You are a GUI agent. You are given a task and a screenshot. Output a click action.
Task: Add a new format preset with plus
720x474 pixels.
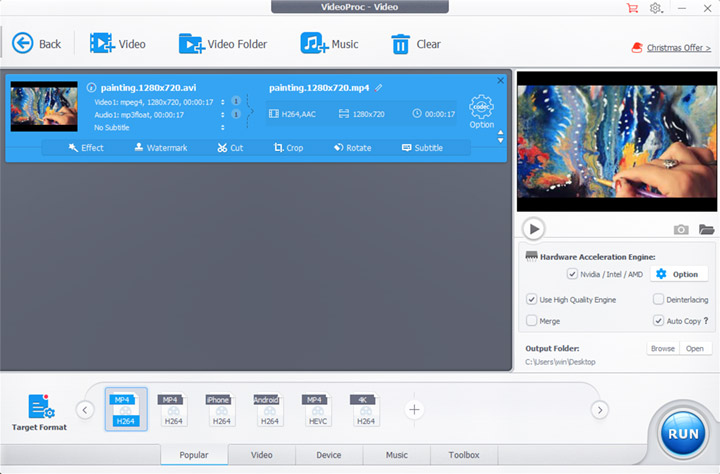tap(414, 410)
